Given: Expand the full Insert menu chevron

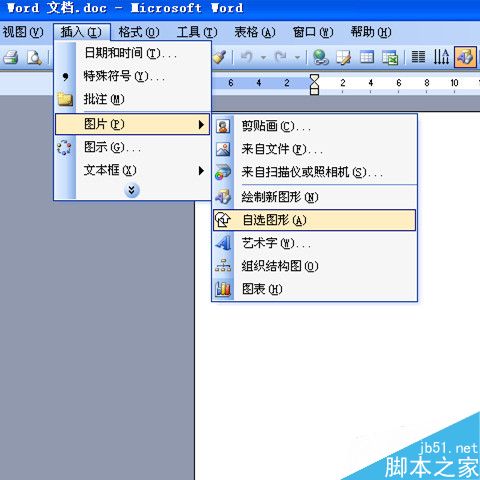Looking at the screenshot, I should click(132, 190).
